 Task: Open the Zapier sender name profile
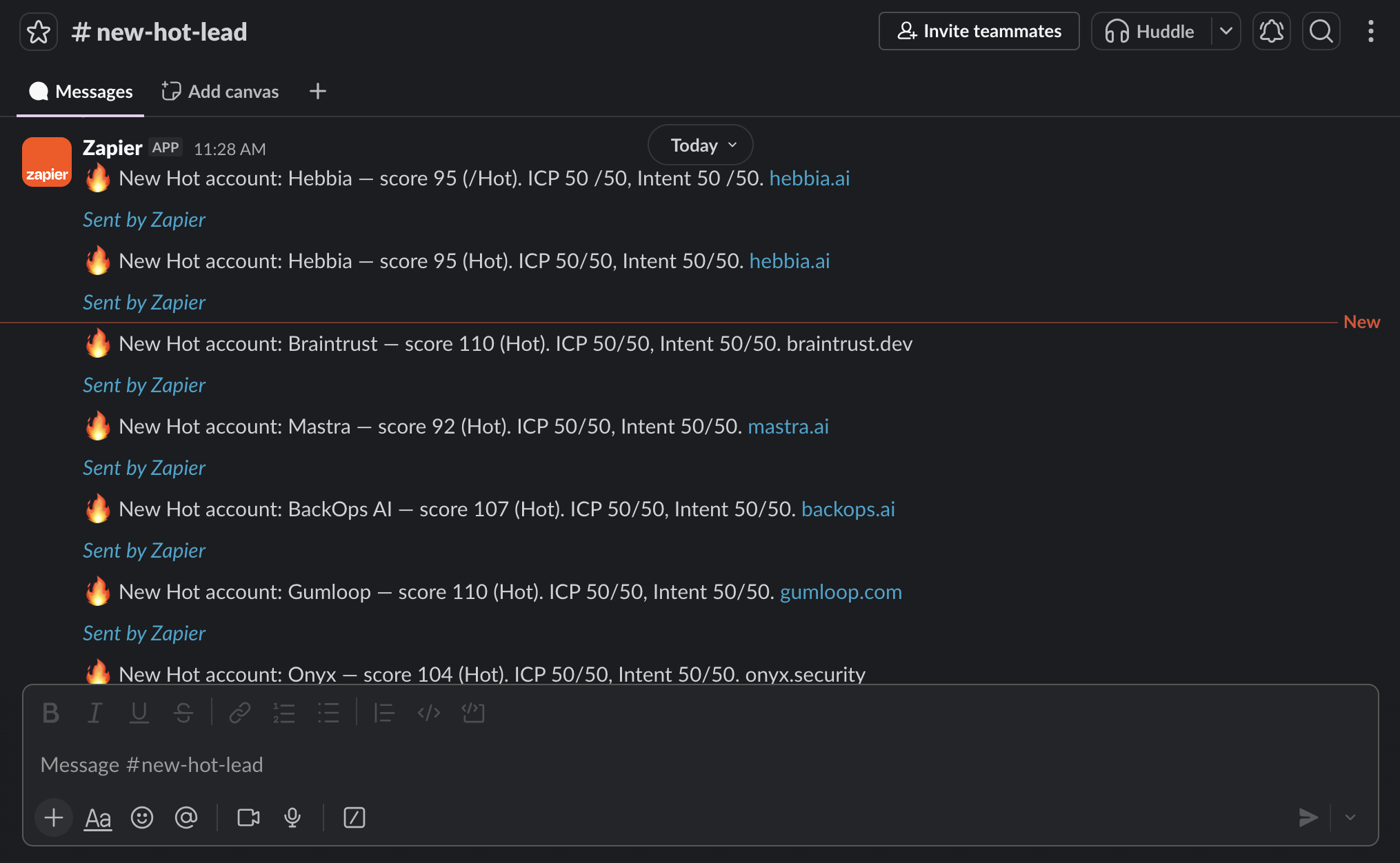click(112, 148)
